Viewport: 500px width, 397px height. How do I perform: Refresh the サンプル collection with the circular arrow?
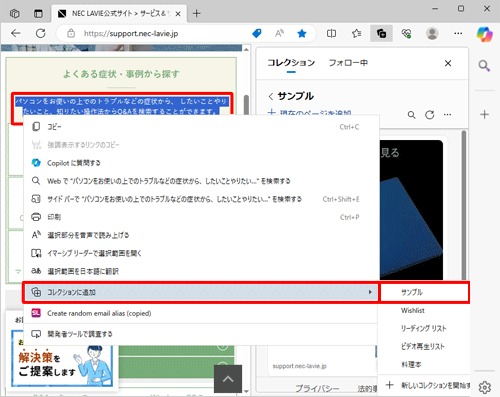430,115
